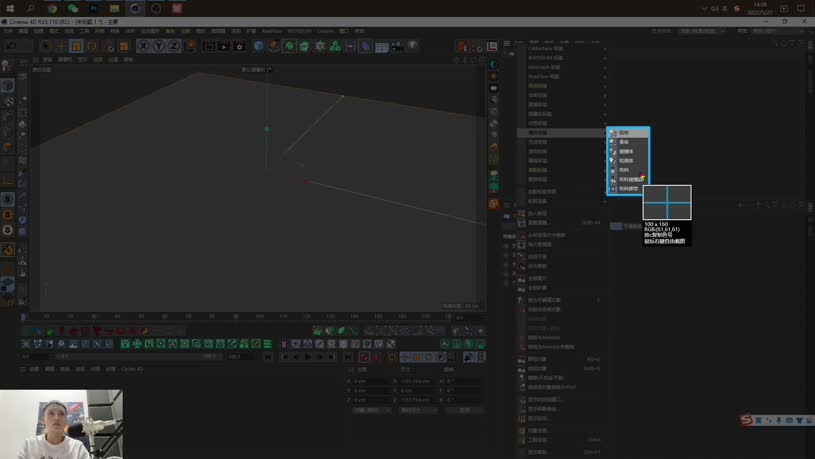Open the Windows Start menu
Viewport: 815px width, 459px height.
click(x=10, y=8)
